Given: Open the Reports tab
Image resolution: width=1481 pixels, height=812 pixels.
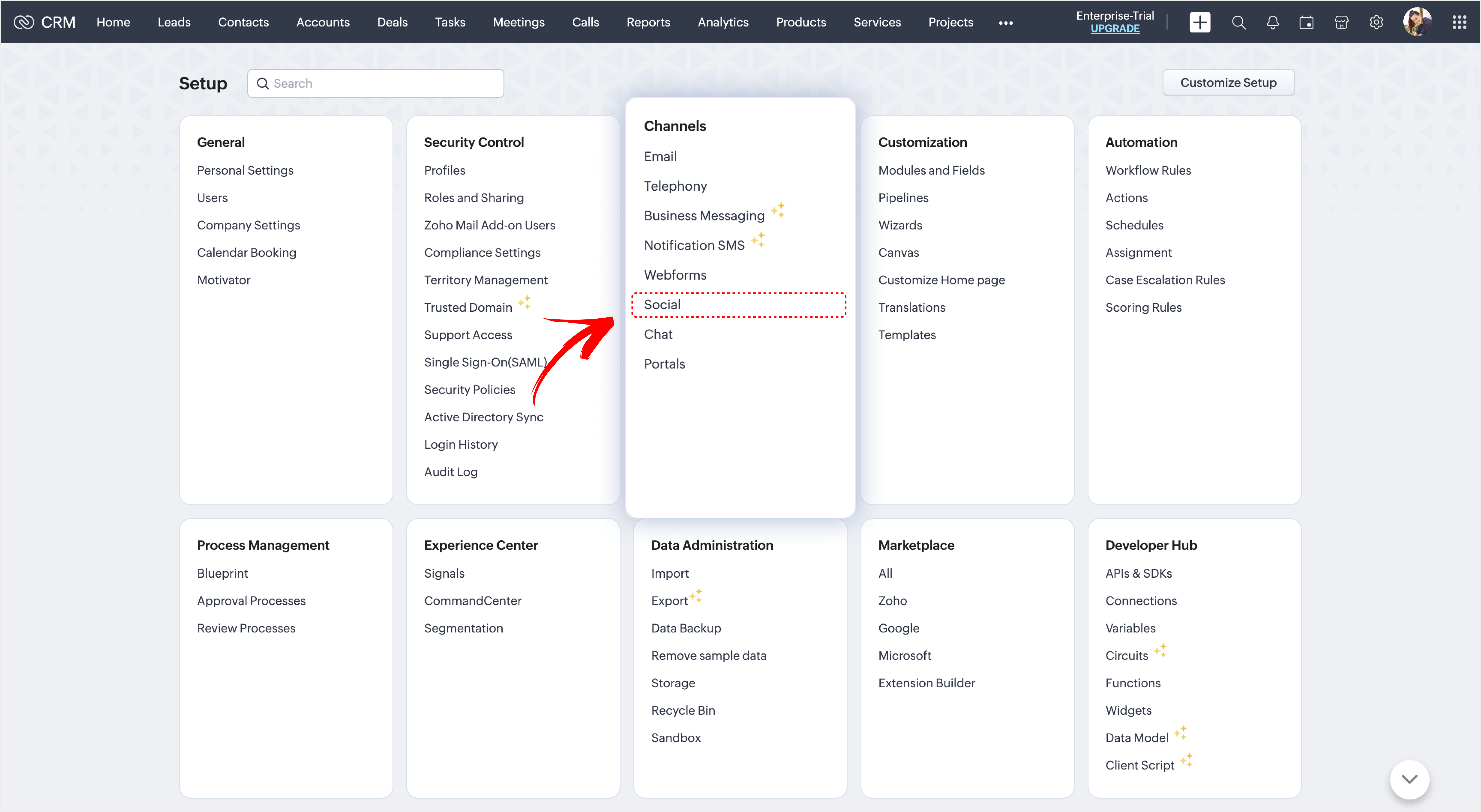Looking at the screenshot, I should 648,22.
